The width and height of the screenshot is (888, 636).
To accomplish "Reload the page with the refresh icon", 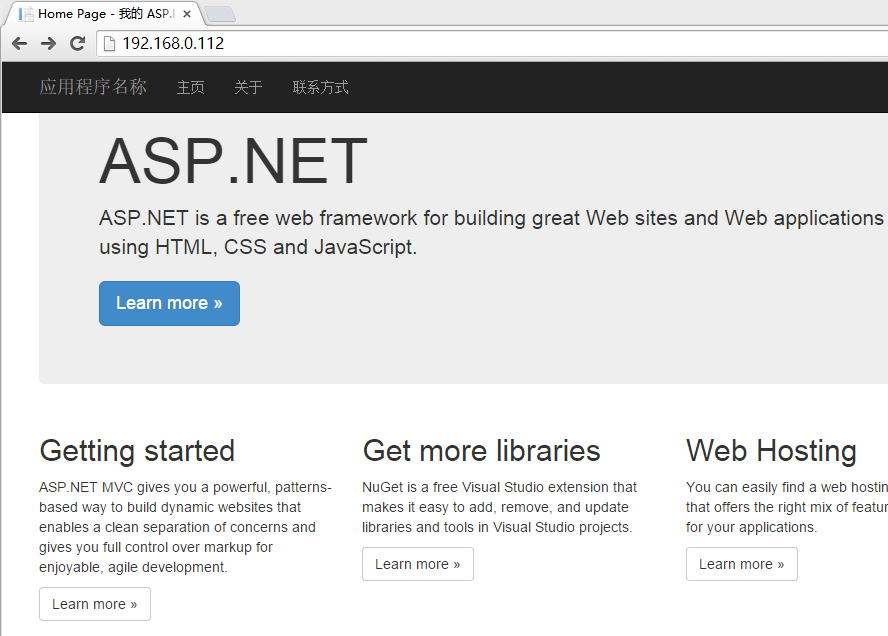I will 78,43.
